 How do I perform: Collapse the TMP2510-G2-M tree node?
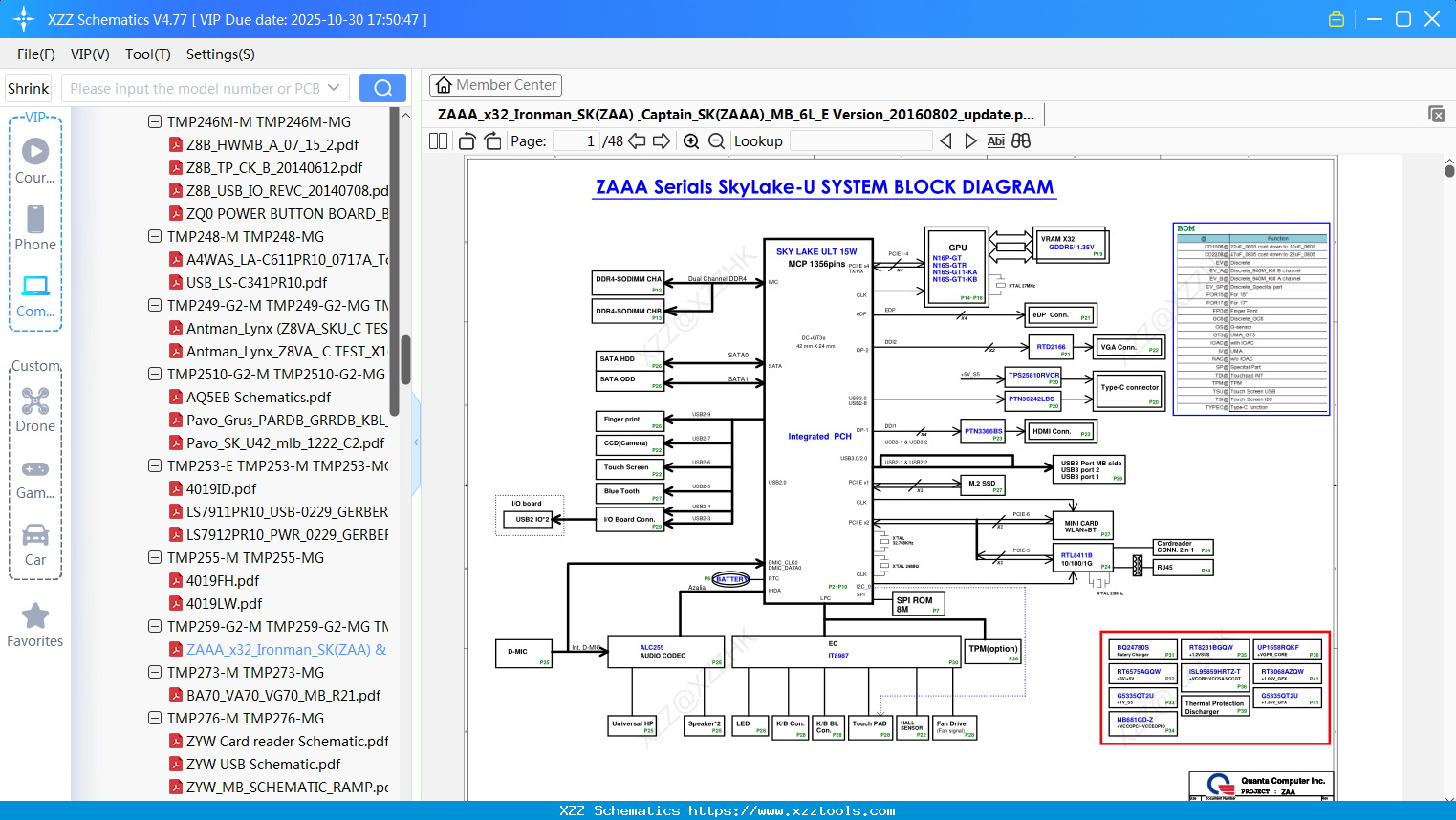(x=155, y=374)
